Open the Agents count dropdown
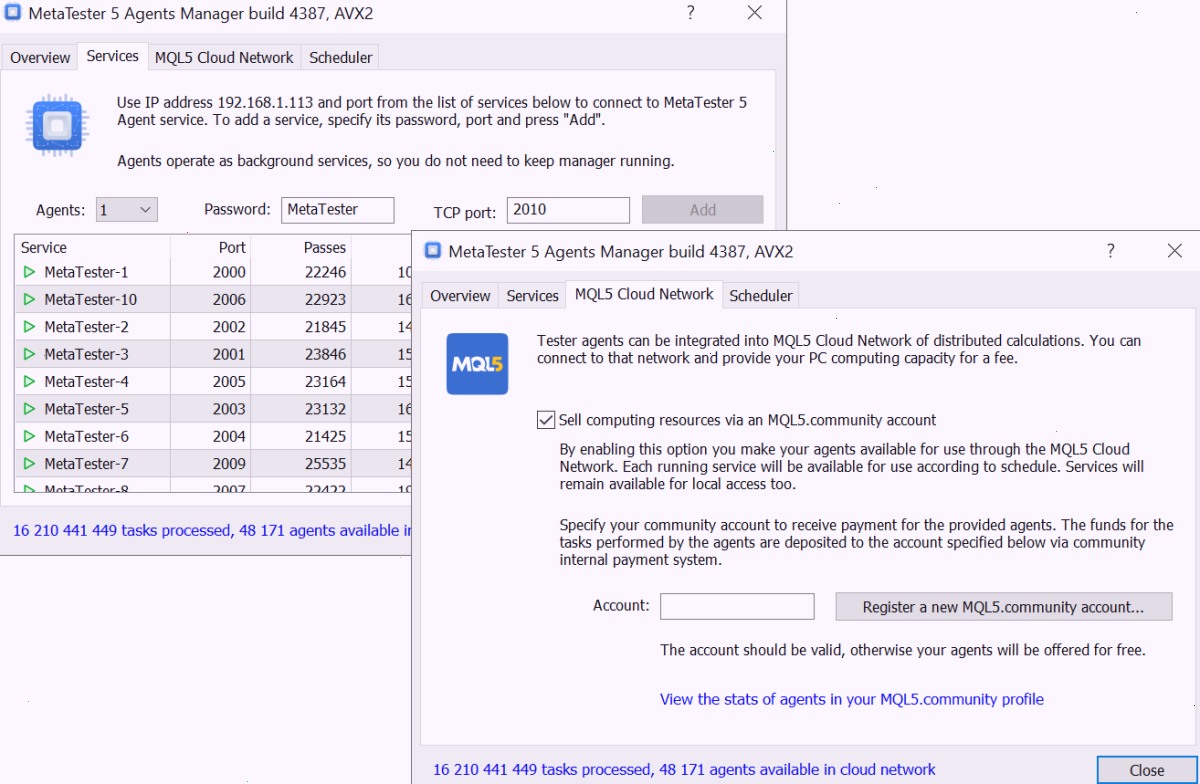The width and height of the screenshot is (1200, 784). click(127, 210)
